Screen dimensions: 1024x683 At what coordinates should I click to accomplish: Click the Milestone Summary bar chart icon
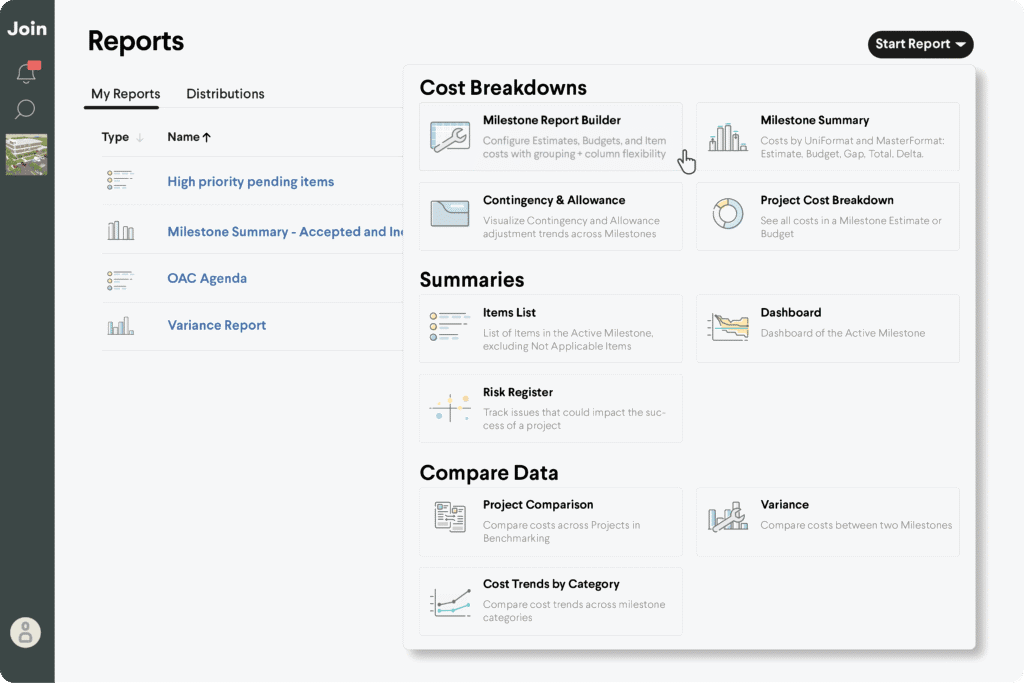(x=728, y=136)
